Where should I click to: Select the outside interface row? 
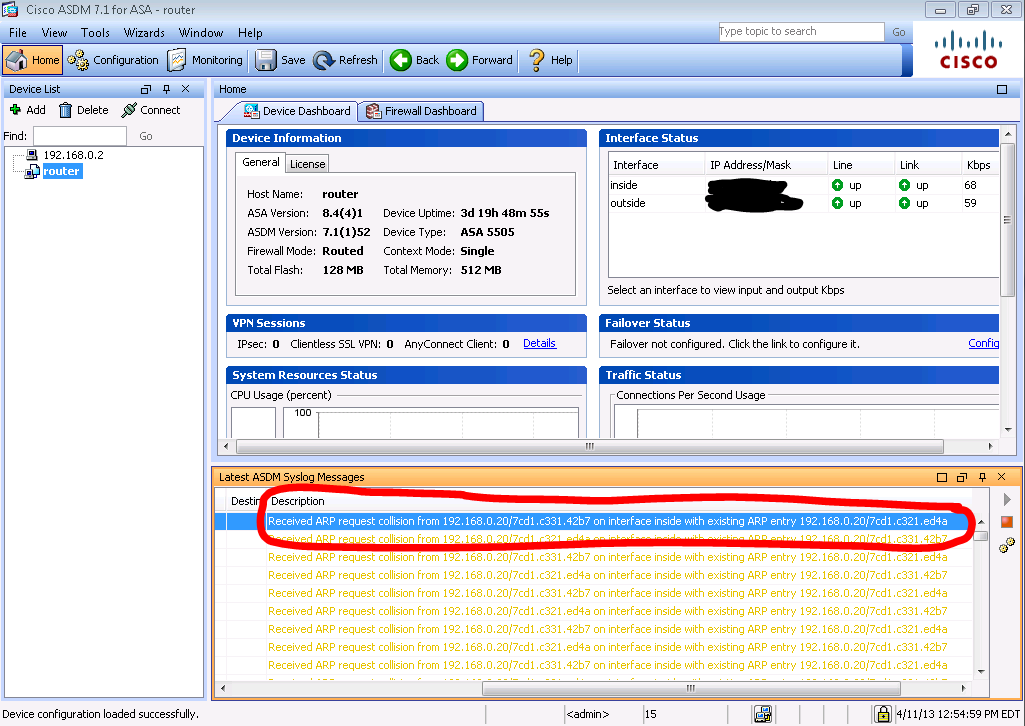coord(803,203)
